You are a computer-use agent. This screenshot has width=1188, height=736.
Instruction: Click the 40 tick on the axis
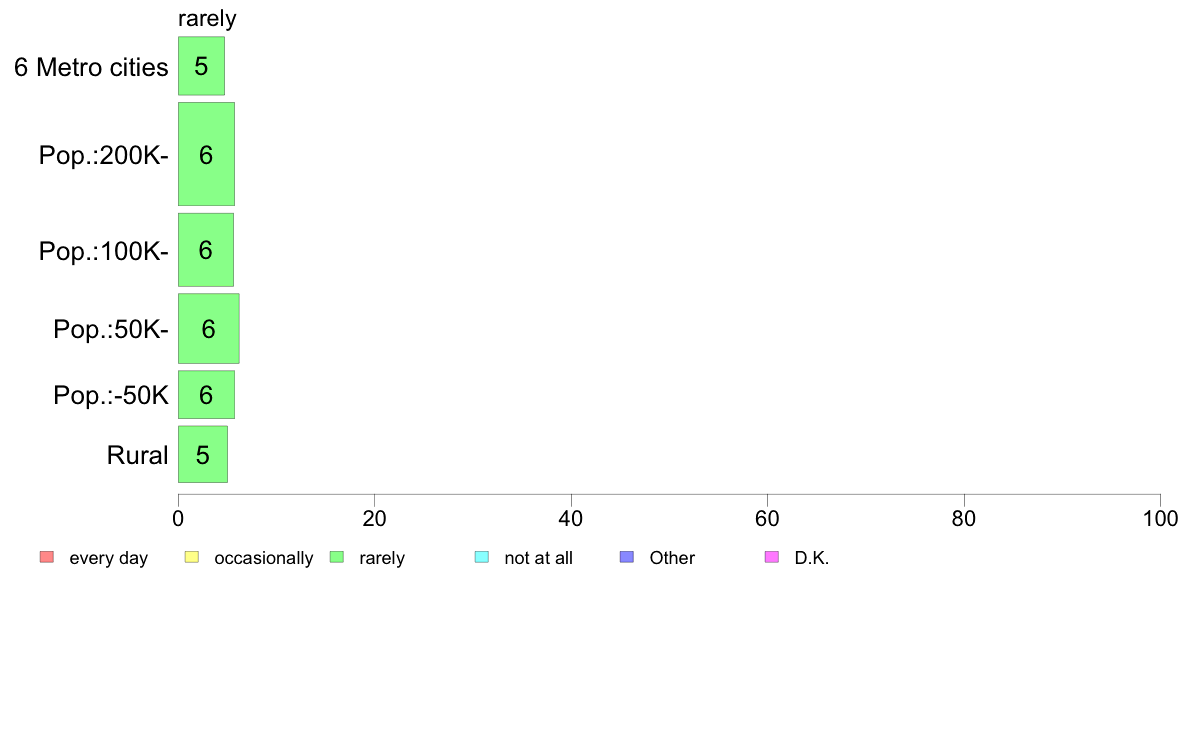pyautogui.click(x=571, y=518)
